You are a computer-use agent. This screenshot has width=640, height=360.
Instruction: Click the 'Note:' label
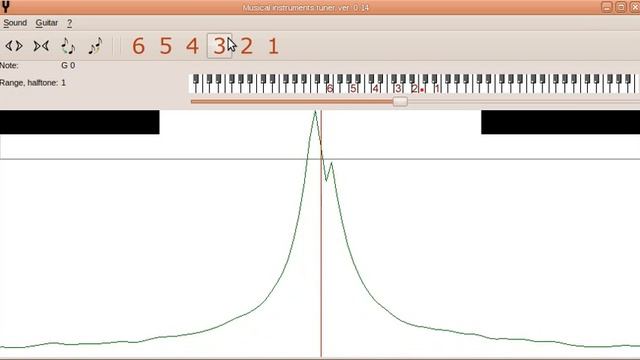(x=9, y=65)
